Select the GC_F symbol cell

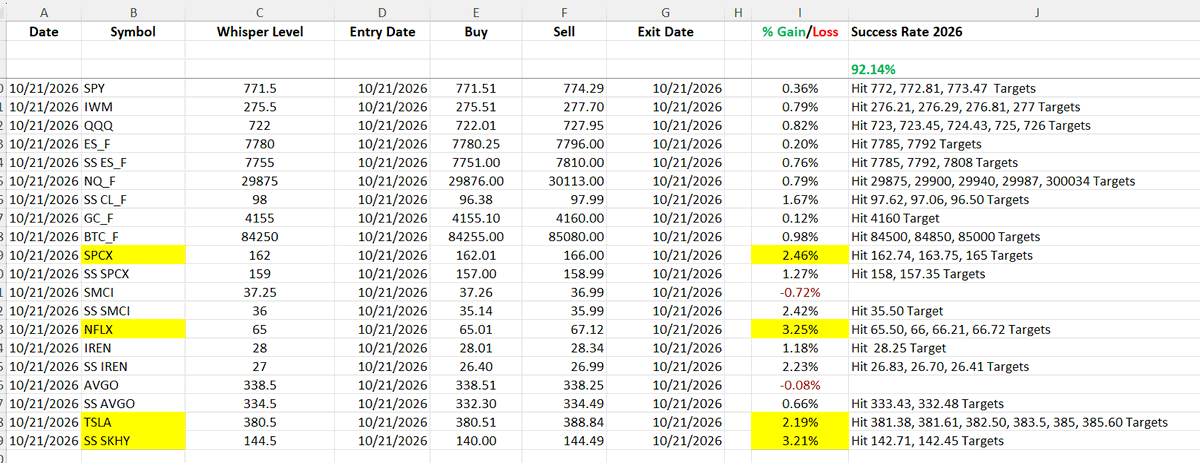pyautogui.click(x=134, y=218)
